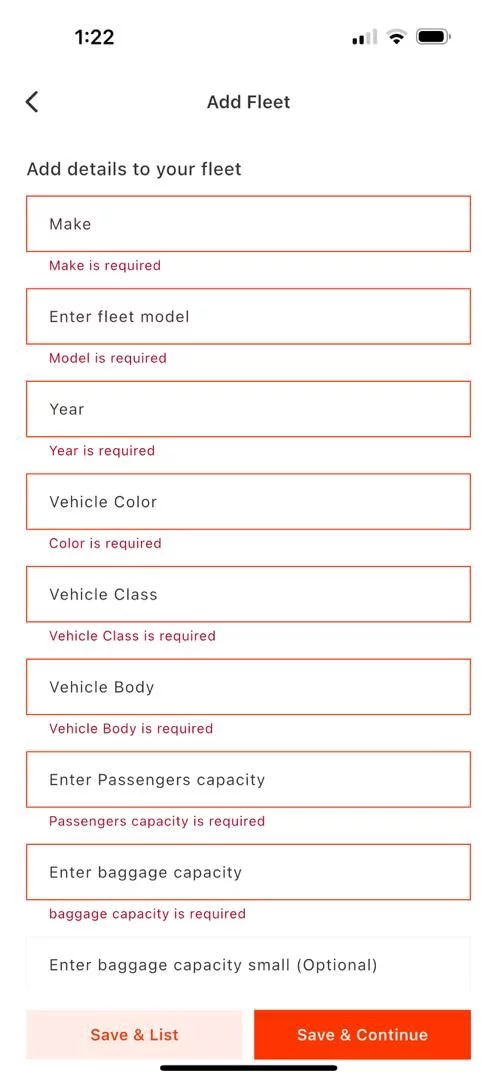Click the 1:22 clock in status bar
497x1080 pixels.
pyautogui.click(x=94, y=37)
